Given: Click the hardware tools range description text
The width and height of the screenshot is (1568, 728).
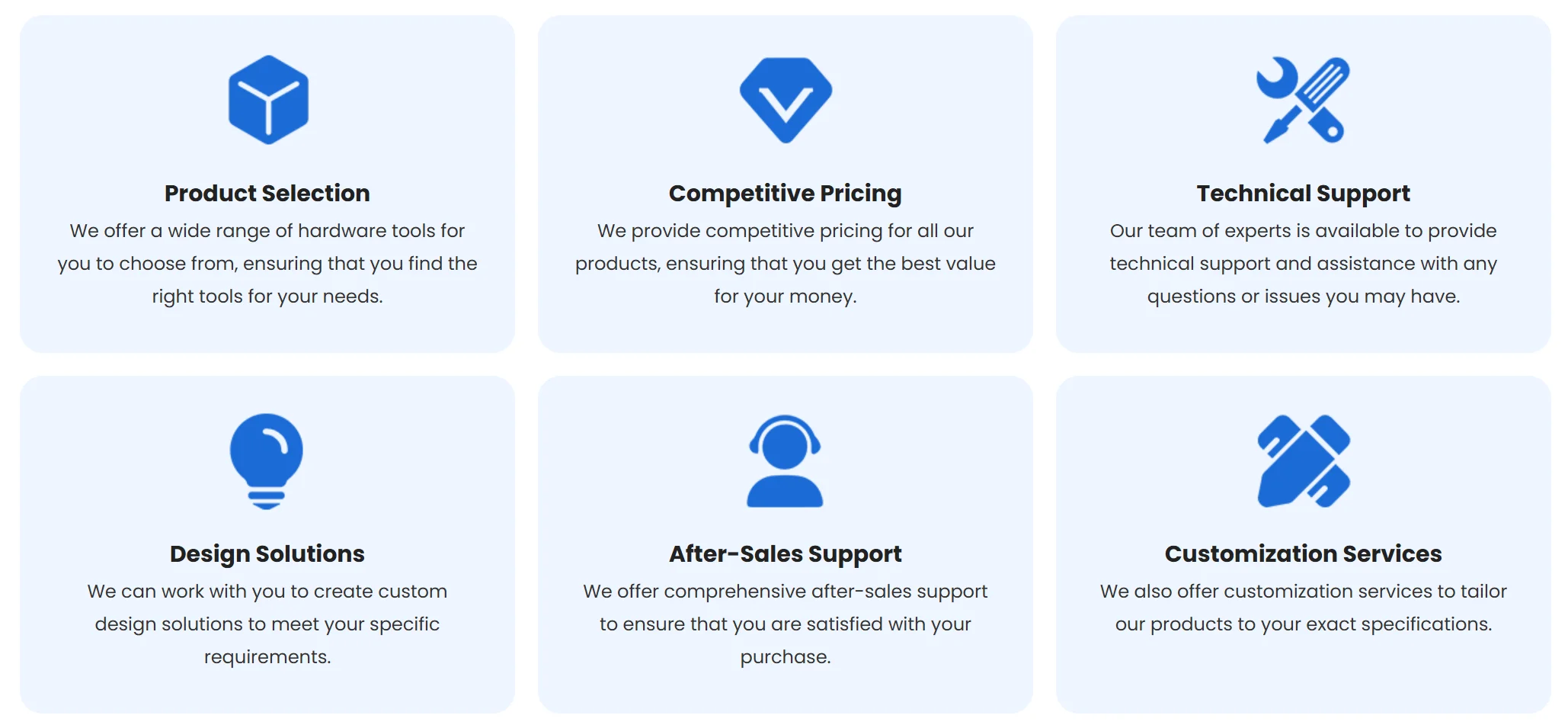Looking at the screenshot, I should (267, 264).
